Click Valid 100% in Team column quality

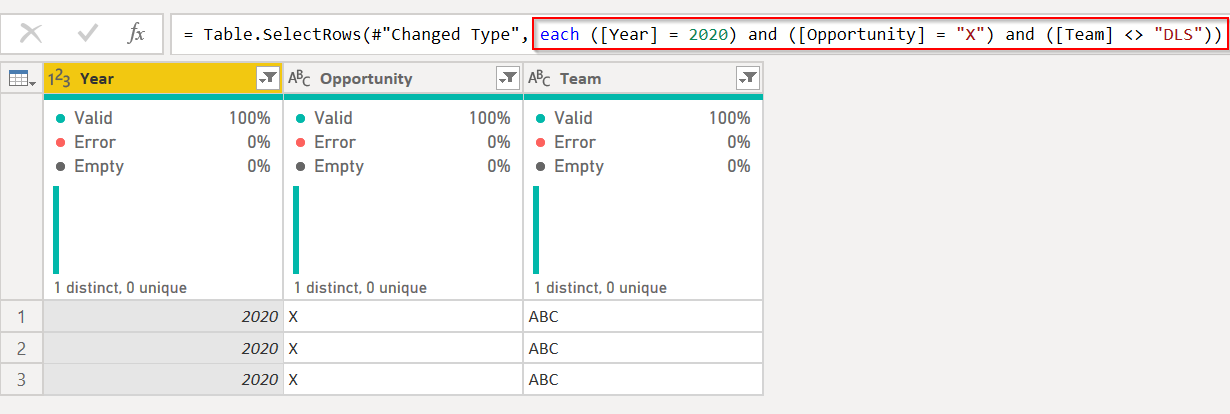click(x=643, y=118)
